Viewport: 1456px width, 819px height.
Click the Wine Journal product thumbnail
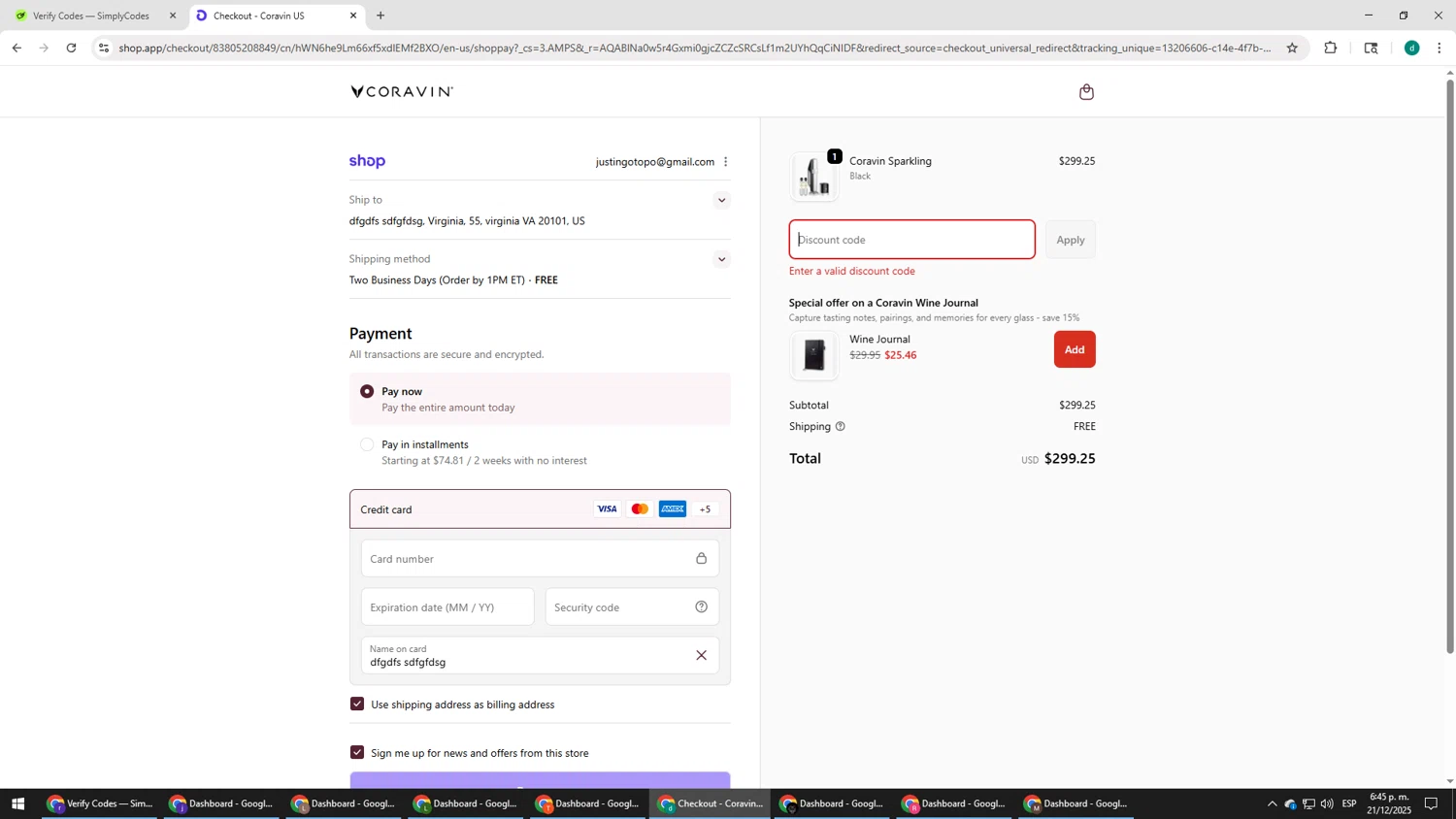(x=814, y=355)
